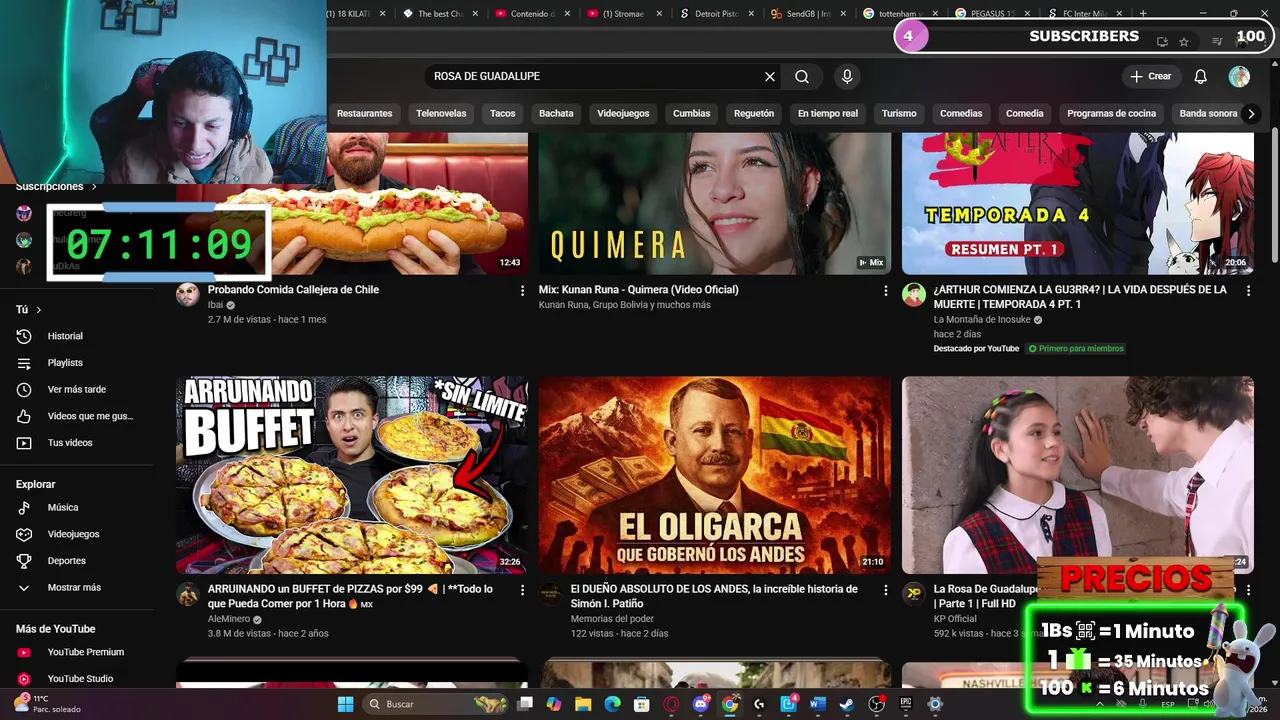Open File Explorer from taskbar
The width and height of the screenshot is (1280, 720).
click(583, 704)
